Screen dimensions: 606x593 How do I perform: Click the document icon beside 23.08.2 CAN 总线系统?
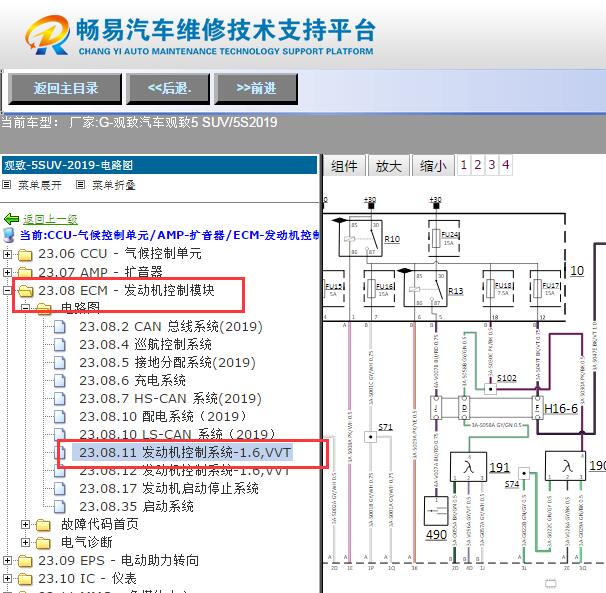click(x=60, y=327)
